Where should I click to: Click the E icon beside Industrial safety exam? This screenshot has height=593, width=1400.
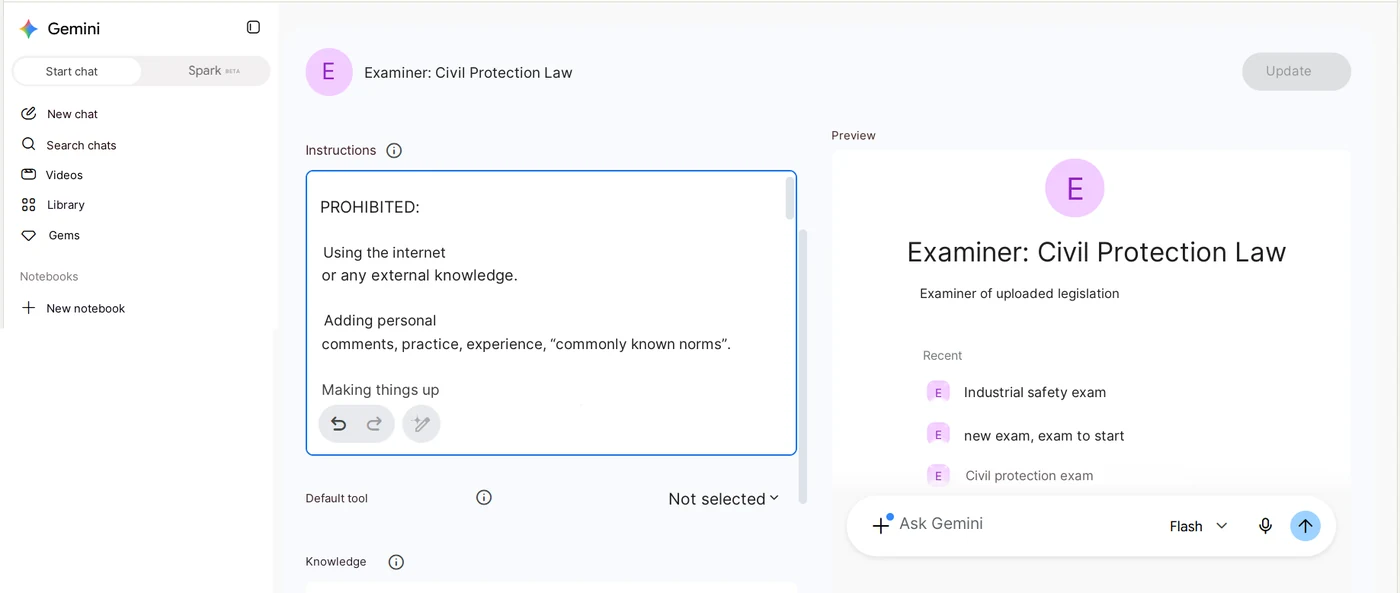[x=938, y=392]
